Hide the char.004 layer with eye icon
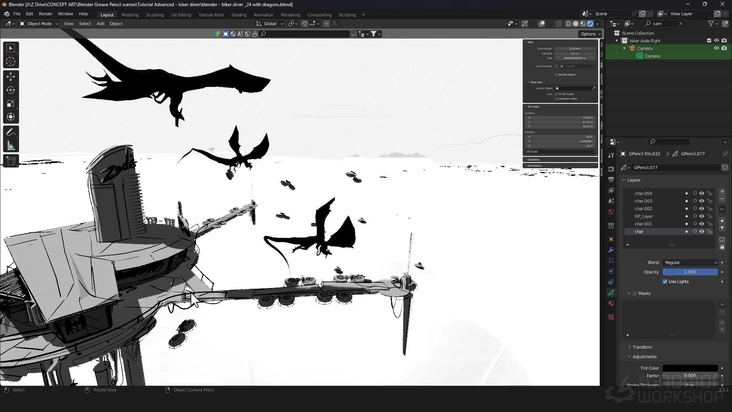Screen dimensions: 732x412 (701, 193)
